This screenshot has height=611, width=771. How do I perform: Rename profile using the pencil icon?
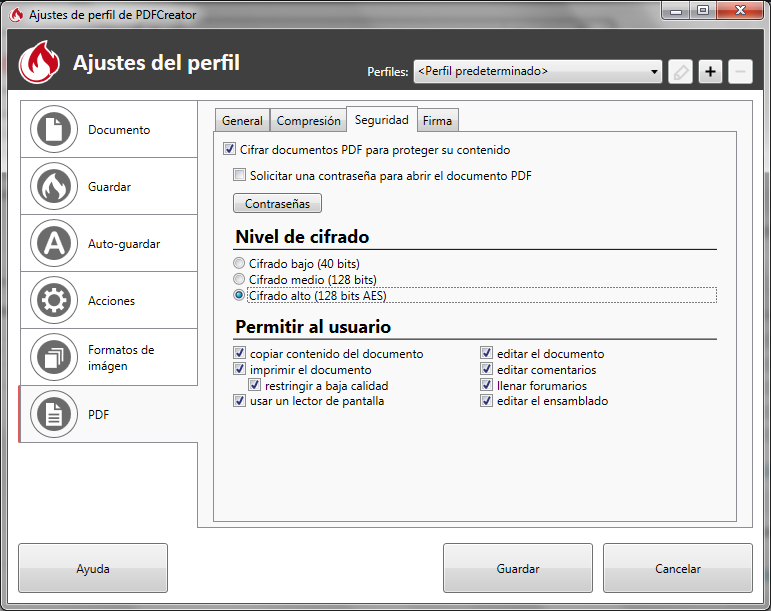681,72
